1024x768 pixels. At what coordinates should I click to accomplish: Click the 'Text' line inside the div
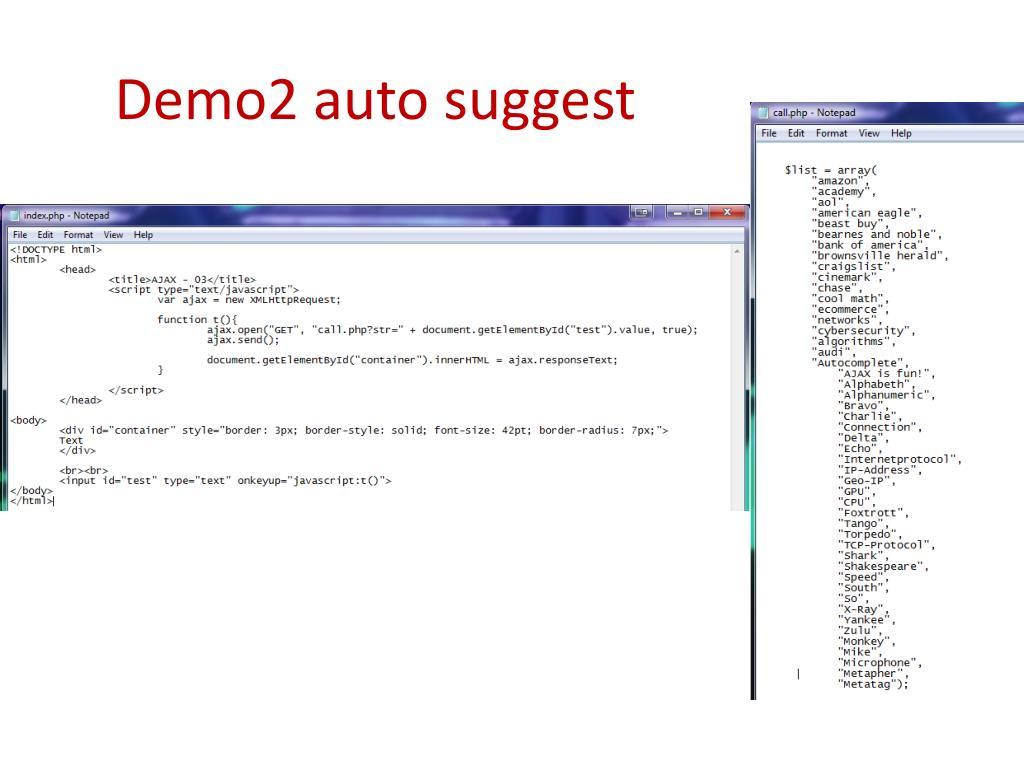pyautogui.click(x=71, y=440)
